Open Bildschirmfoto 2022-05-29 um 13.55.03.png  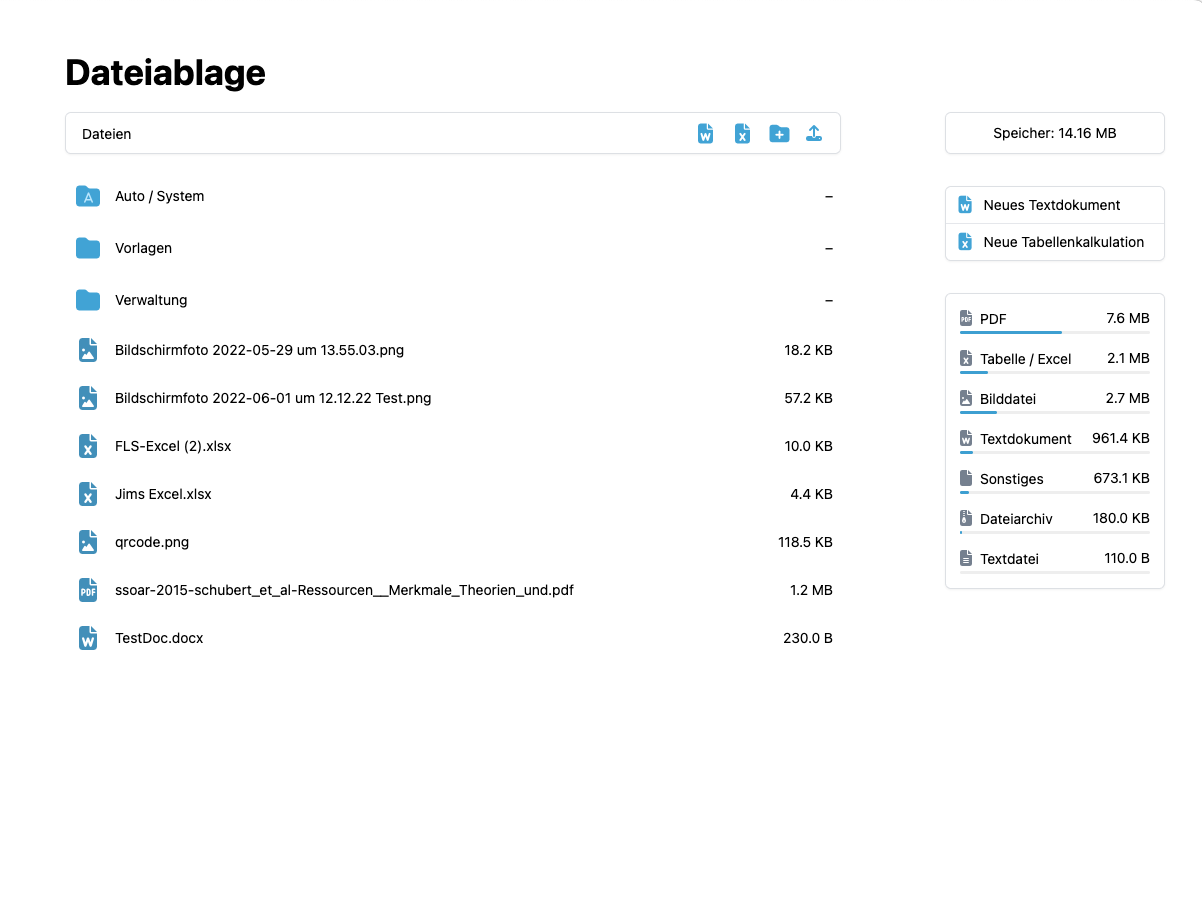pos(259,350)
